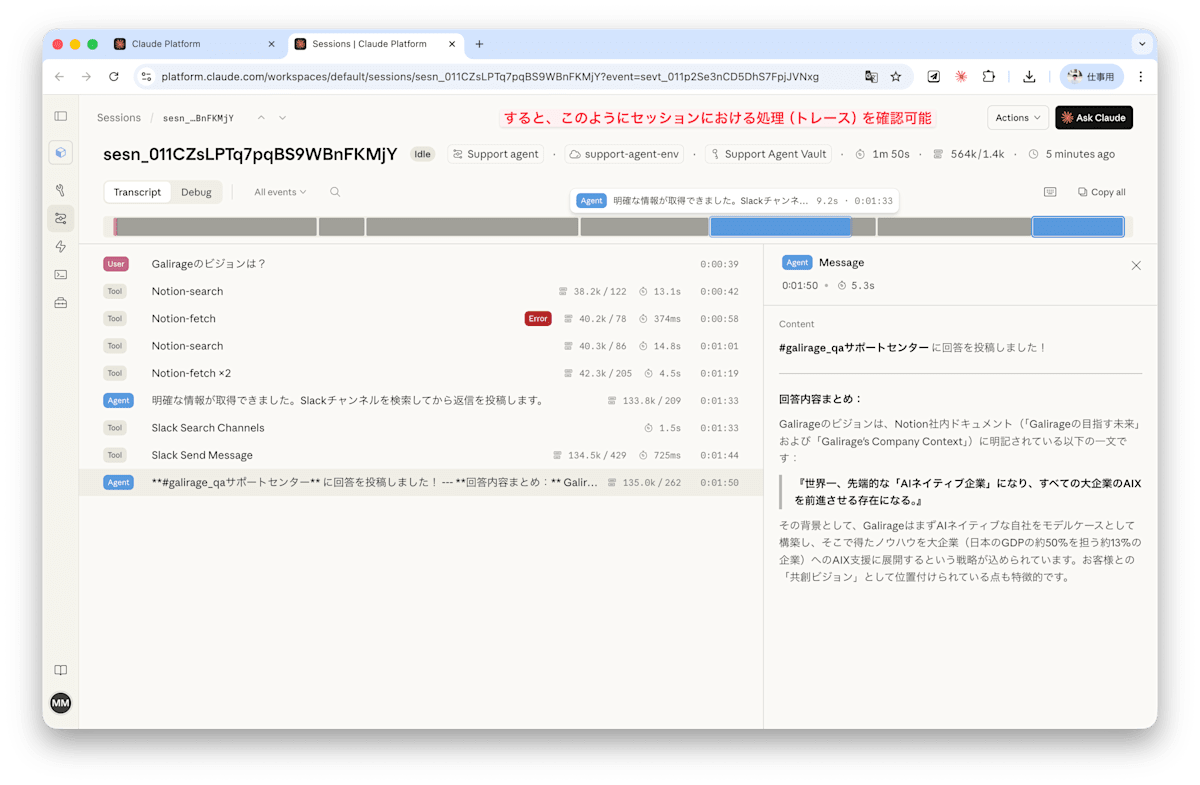This screenshot has width=1200, height=785.
Task: Select the first blue timeline segment
Action: point(780,227)
